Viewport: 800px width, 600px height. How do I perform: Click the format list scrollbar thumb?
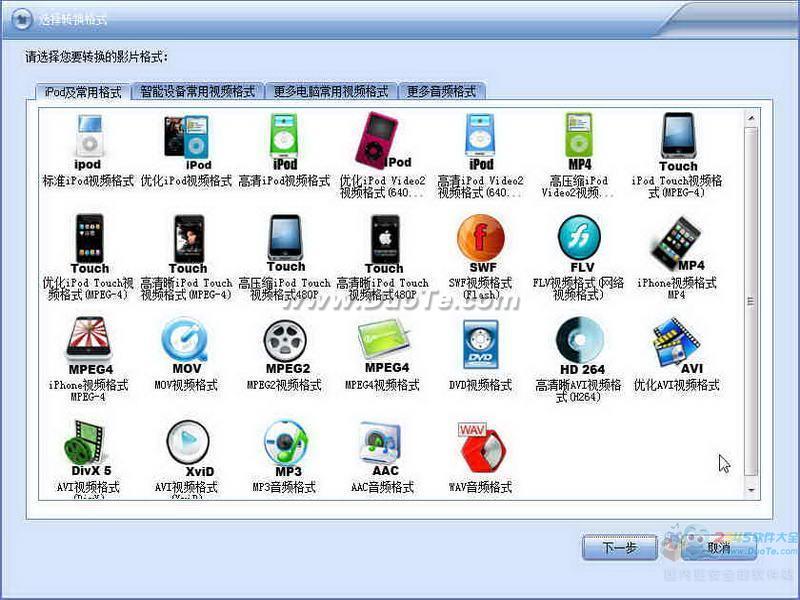click(x=751, y=301)
